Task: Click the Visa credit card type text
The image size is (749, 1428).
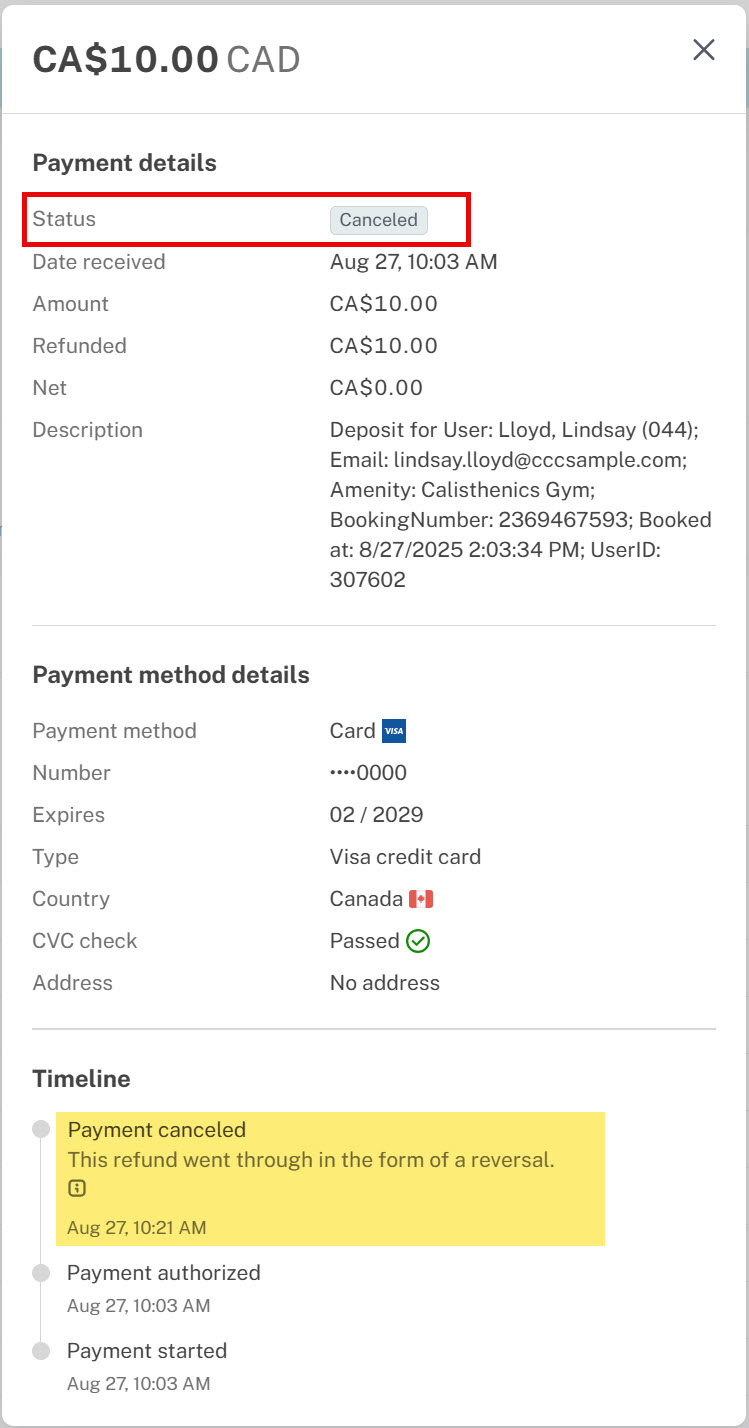Action: (x=405, y=857)
